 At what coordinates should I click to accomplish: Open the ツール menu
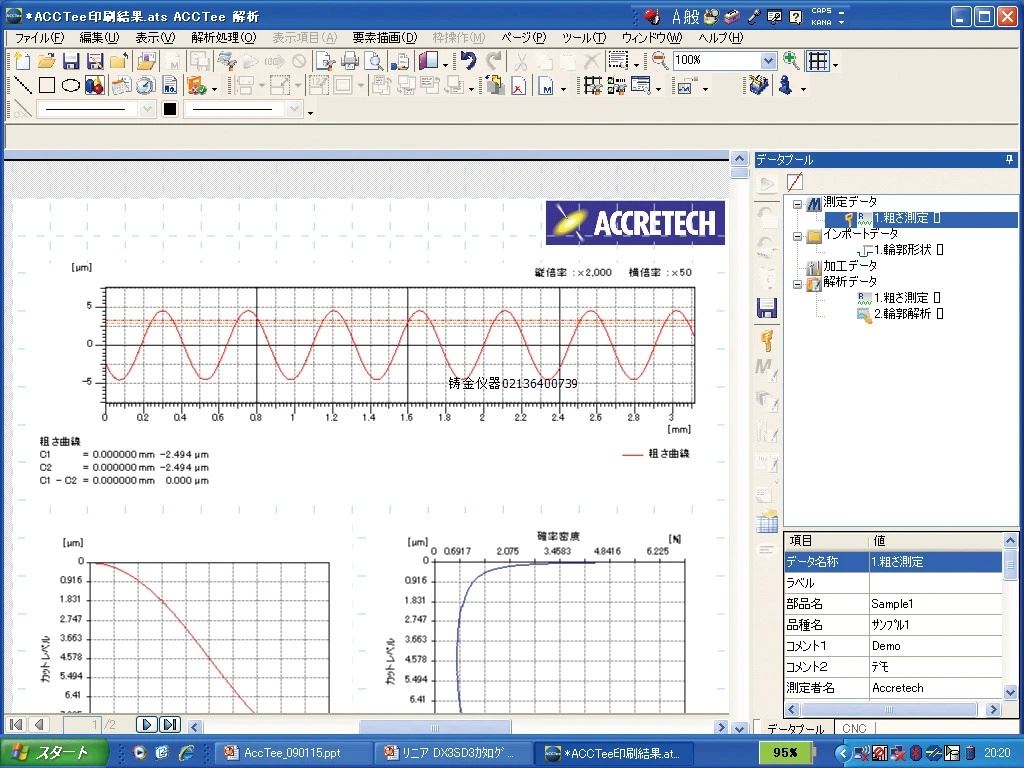583,38
